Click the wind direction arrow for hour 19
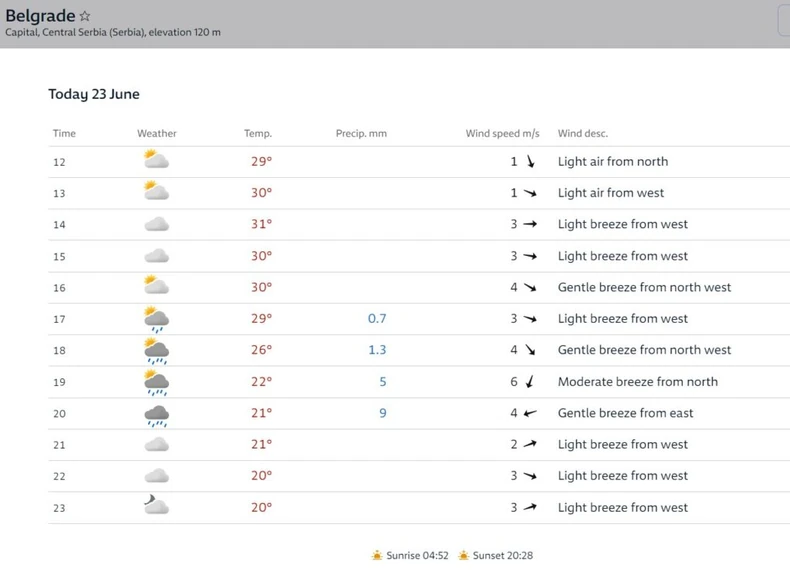 [530, 382]
